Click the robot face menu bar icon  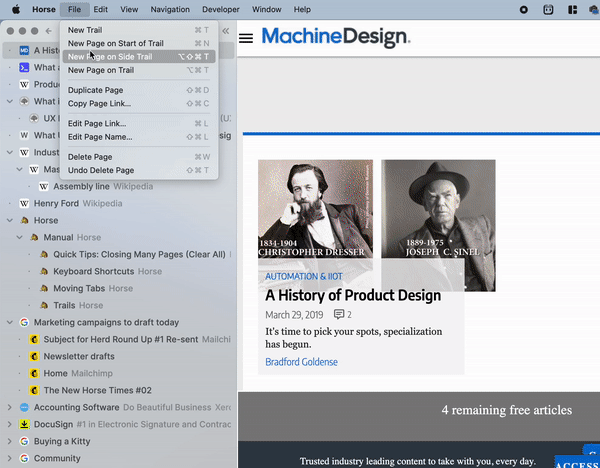[x=548, y=10]
